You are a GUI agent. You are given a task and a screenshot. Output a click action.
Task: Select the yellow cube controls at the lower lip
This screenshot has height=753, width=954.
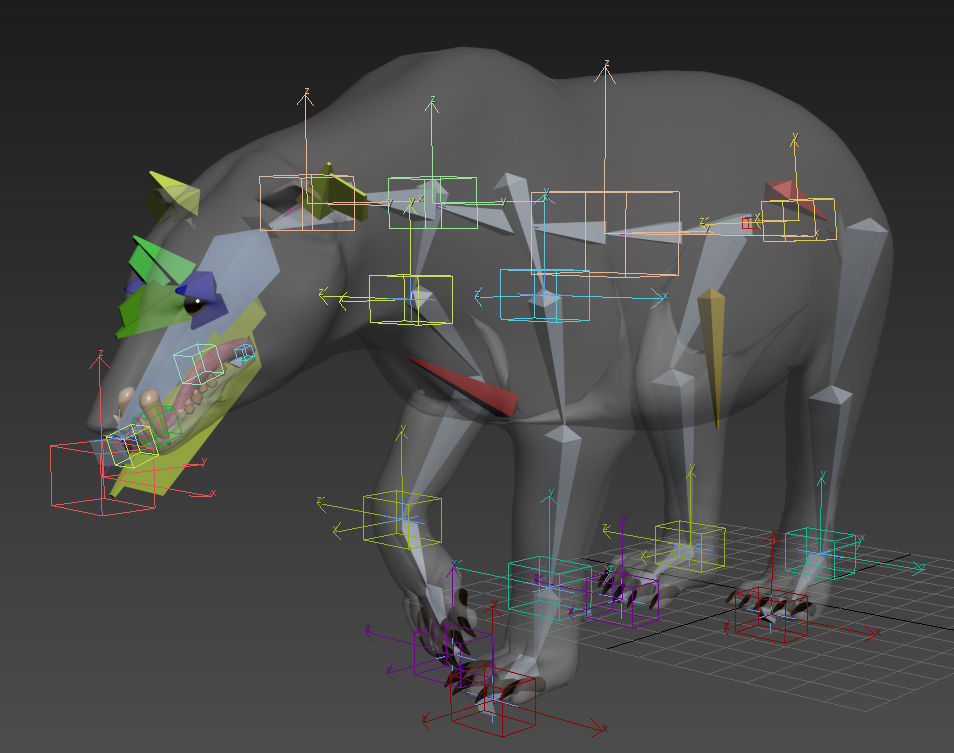click(x=133, y=446)
